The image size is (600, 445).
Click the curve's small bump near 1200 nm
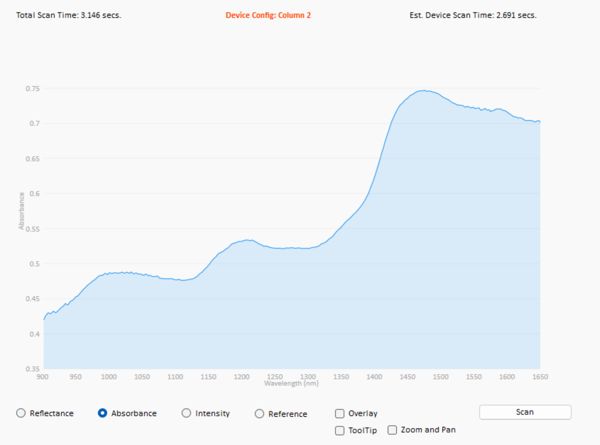245,239
